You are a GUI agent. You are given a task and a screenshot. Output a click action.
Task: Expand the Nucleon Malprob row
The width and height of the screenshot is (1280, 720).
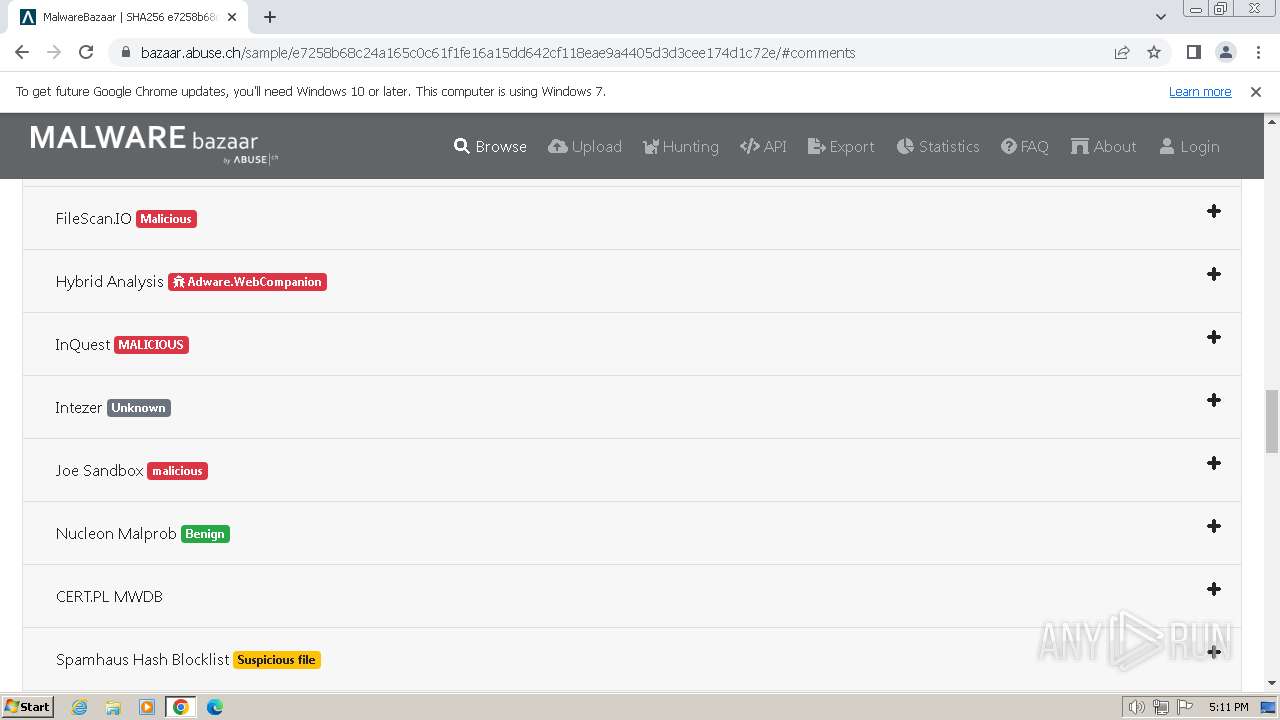[x=1213, y=527]
